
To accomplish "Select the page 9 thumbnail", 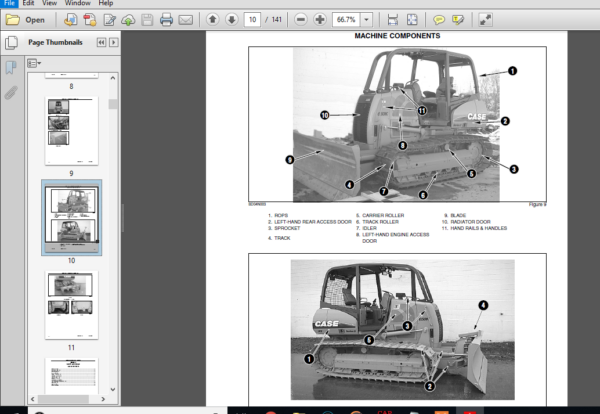I will (x=72, y=131).
